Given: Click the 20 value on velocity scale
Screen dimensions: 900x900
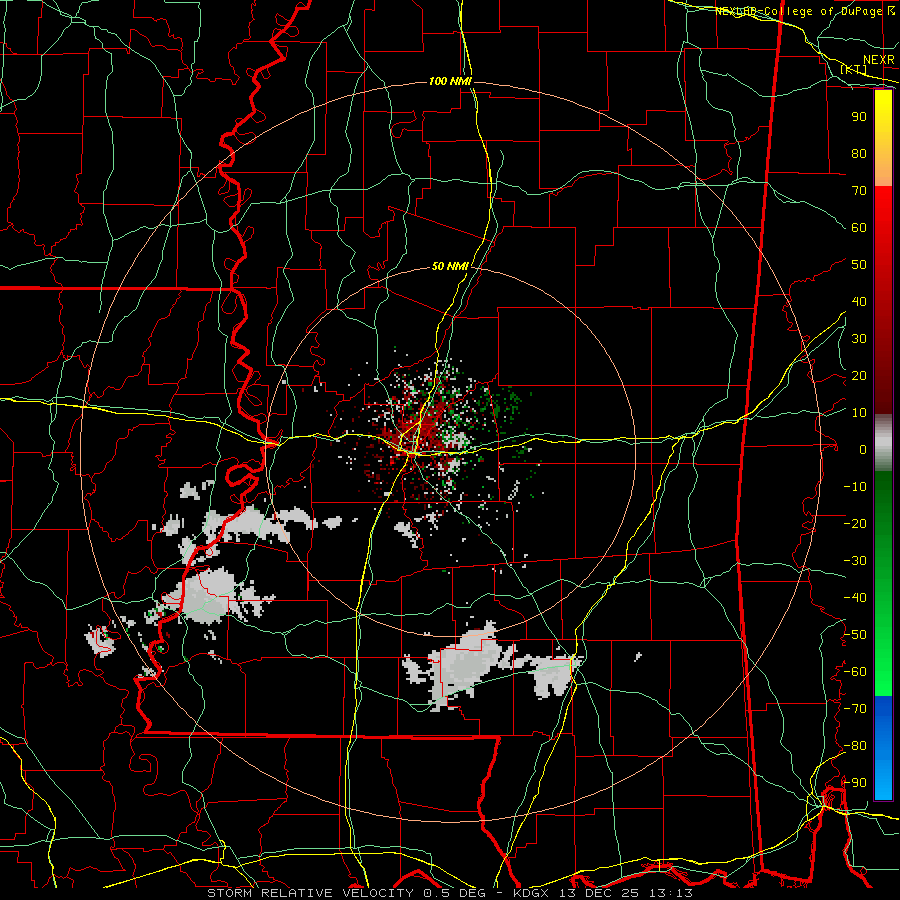Looking at the screenshot, I should 859,376.
